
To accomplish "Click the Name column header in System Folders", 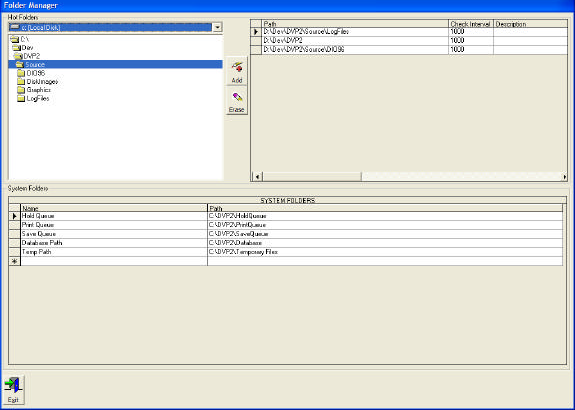I will pos(114,208).
